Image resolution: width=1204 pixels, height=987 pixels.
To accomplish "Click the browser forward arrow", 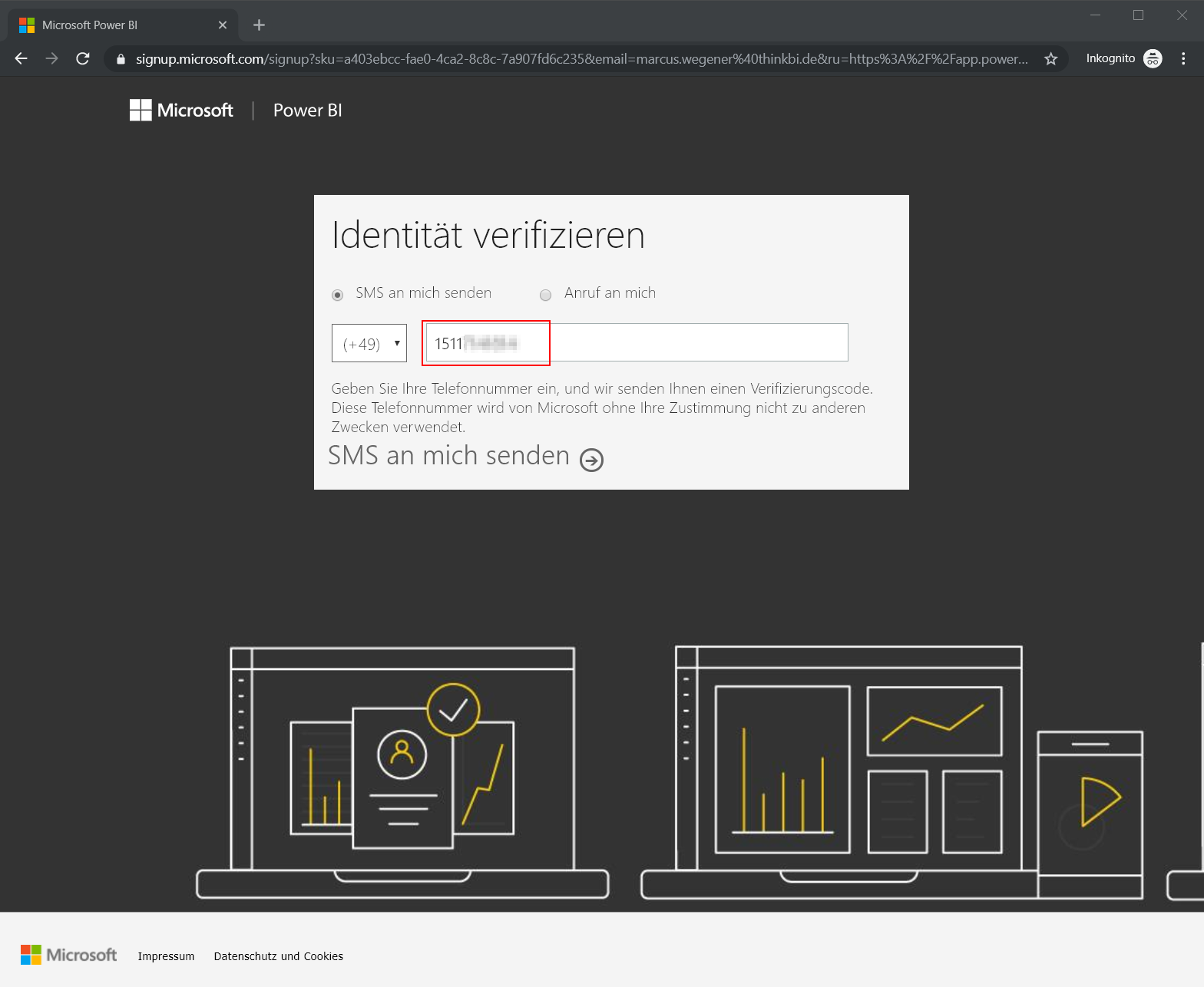I will point(51,58).
